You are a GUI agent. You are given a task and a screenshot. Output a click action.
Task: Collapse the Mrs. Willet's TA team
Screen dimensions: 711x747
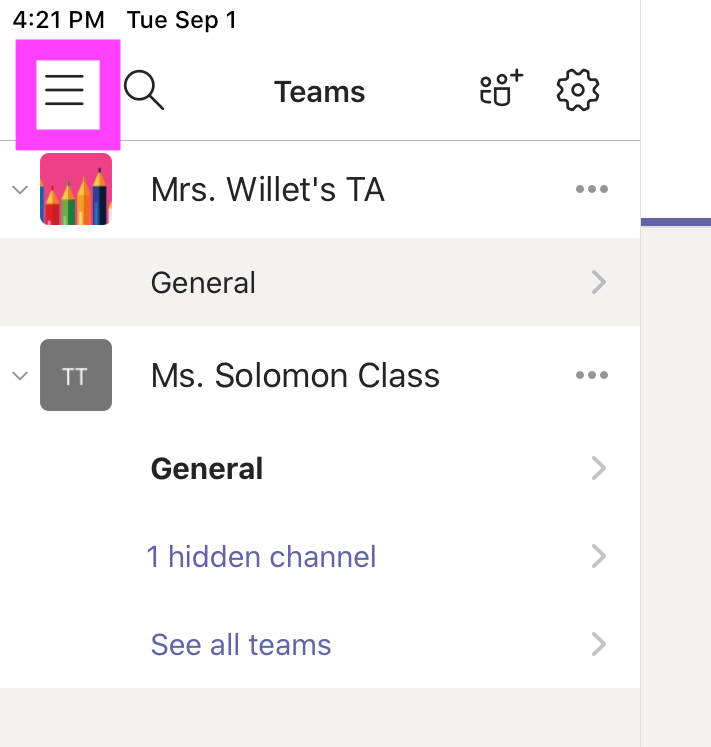(19, 189)
